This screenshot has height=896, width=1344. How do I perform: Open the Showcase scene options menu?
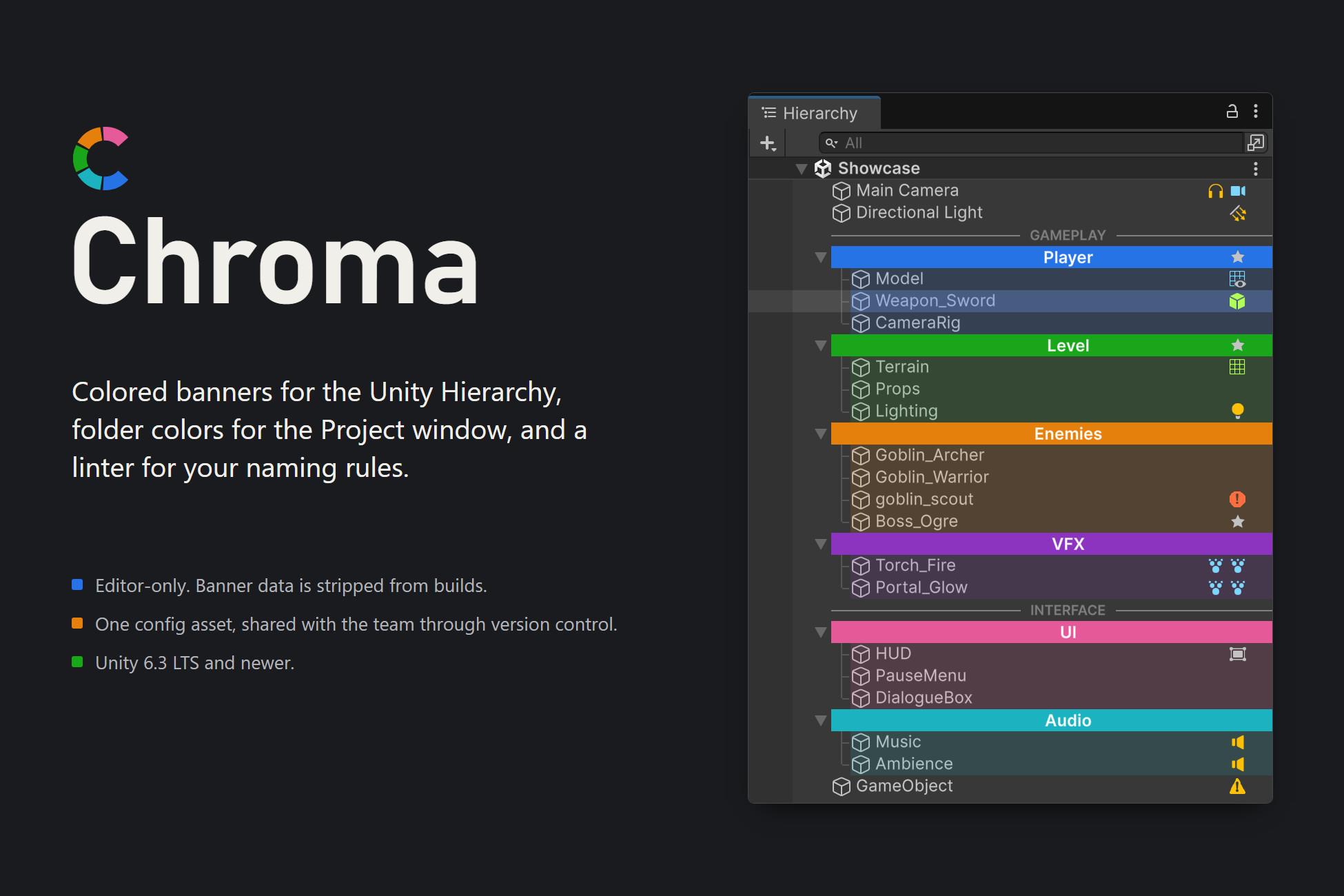(x=1256, y=169)
